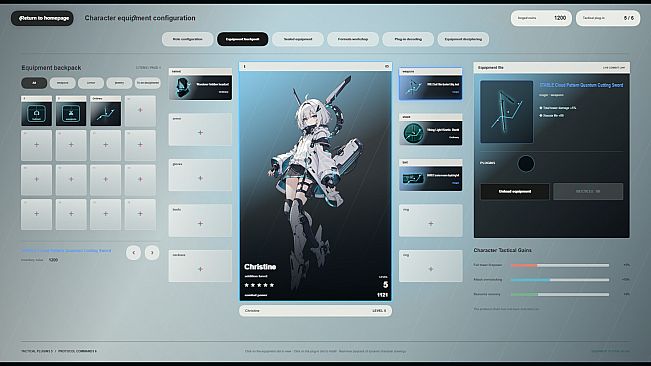Open the equipped helmet slot card
The width and height of the screenshot is (651, 366).
[x=200, y=84]
